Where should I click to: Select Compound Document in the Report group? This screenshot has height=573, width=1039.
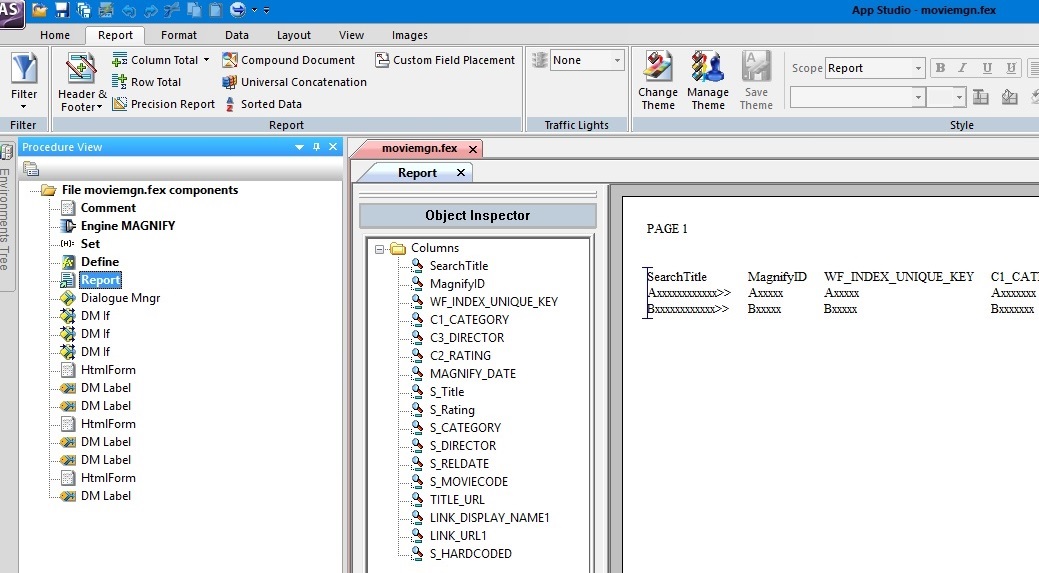(x=289, y=60)
